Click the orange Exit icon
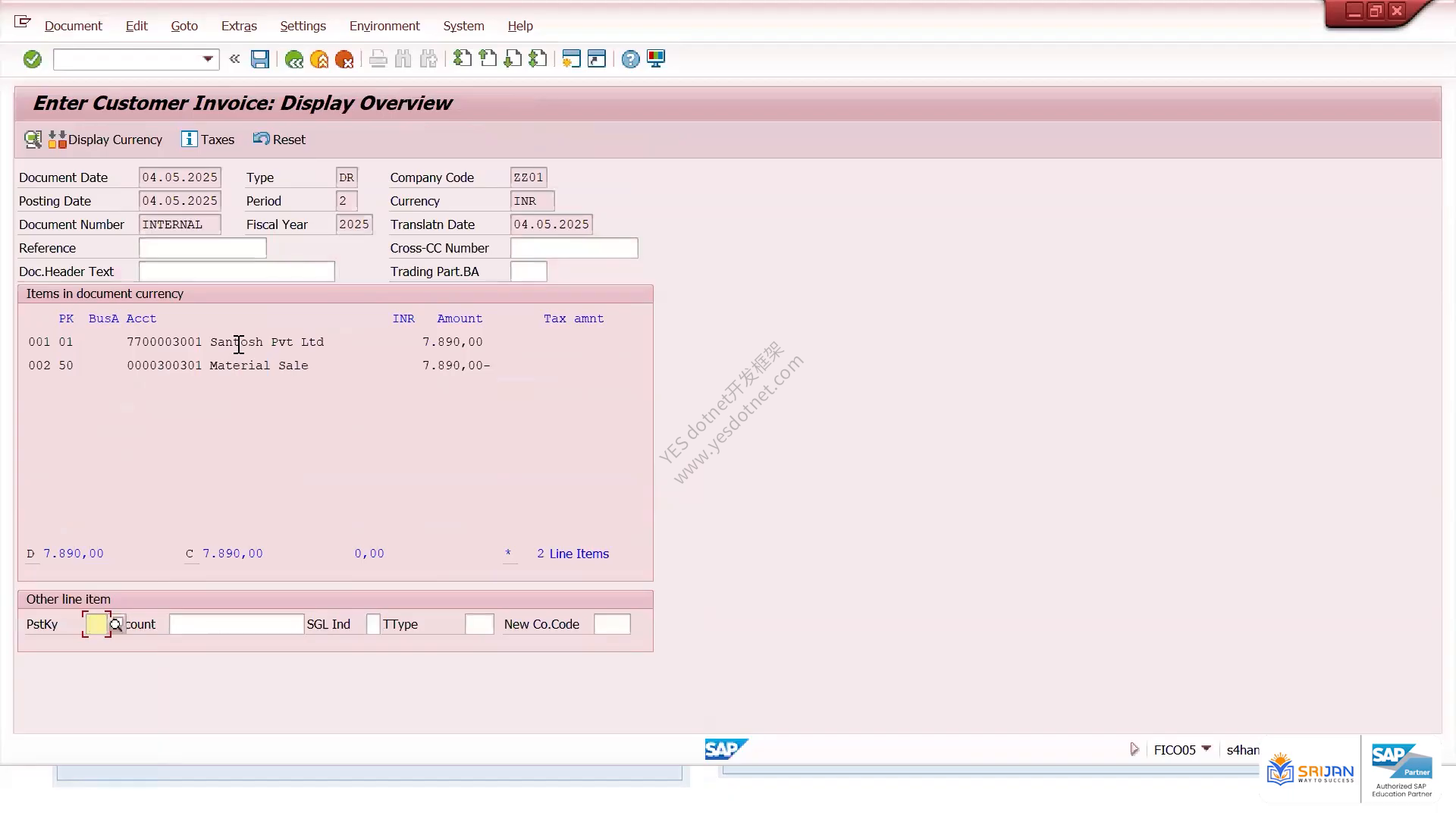This screenshot has height=819, width=1456. click(319, 59)
